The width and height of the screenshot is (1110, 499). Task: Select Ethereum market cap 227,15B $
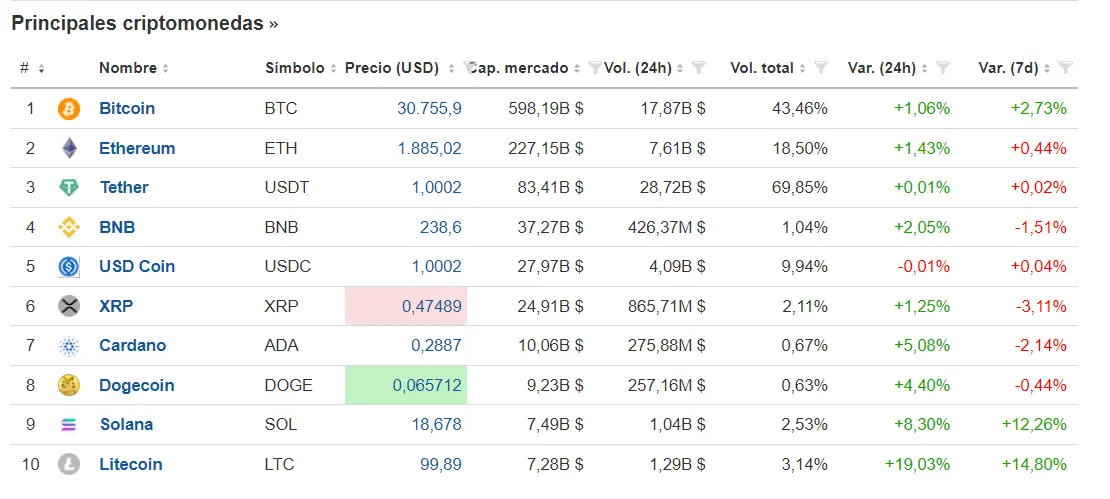point(546,149)
